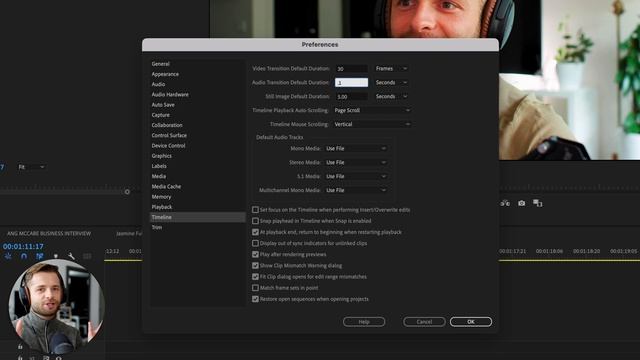
Task: Open Mono Media Use File dropdown
Action: (x=356, y=149)
